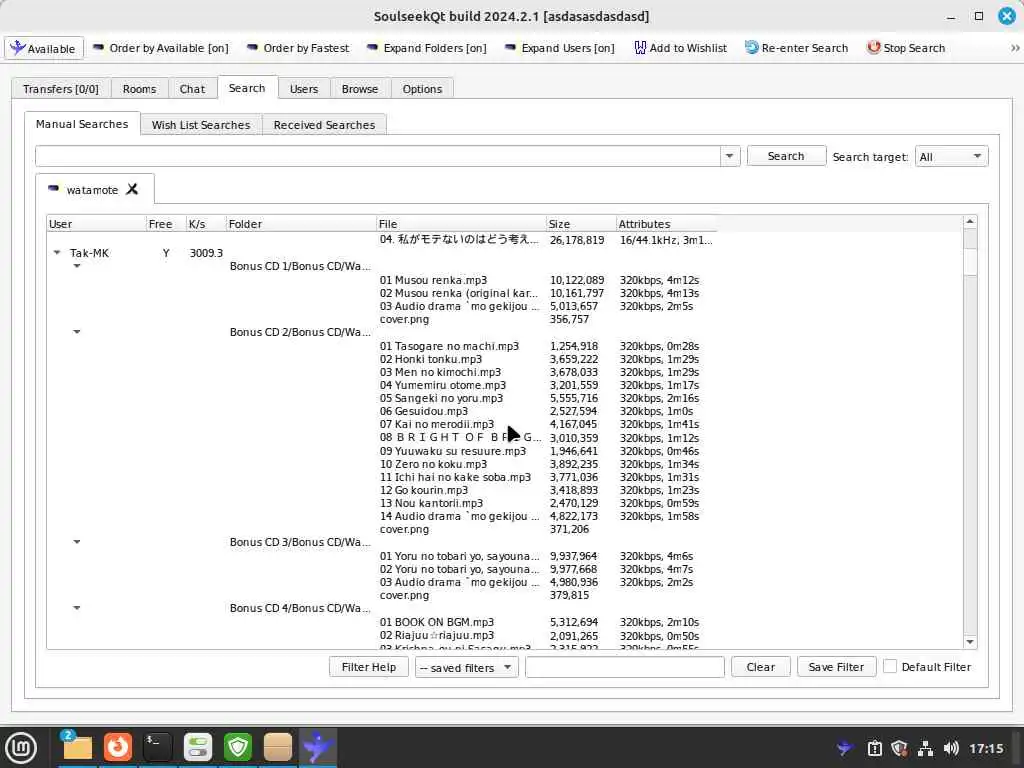
Task: Select 01 Tasogare no machi.mp3
Action: [x=449, y=346]
